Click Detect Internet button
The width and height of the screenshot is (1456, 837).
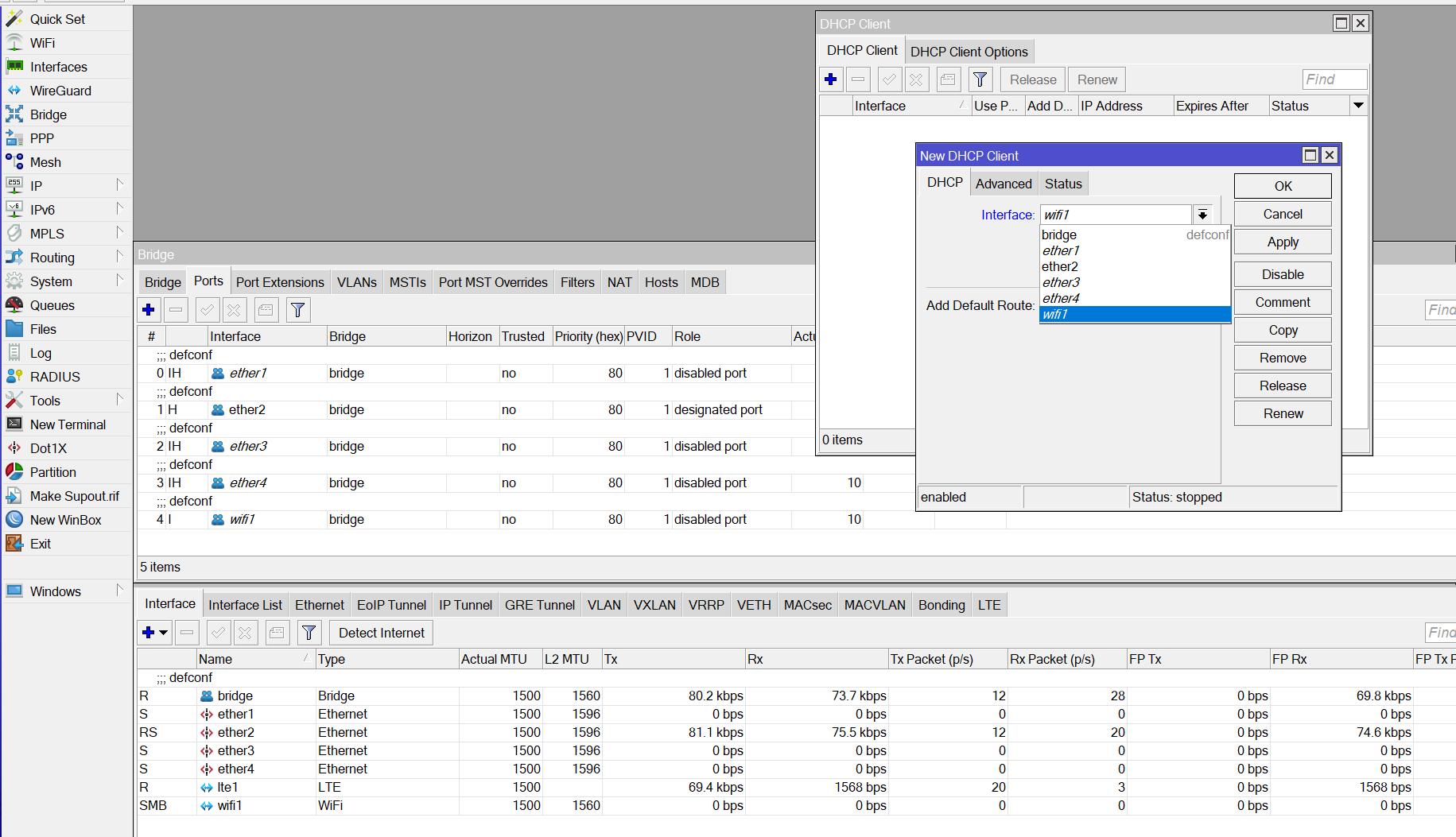[x=381, y=633]
